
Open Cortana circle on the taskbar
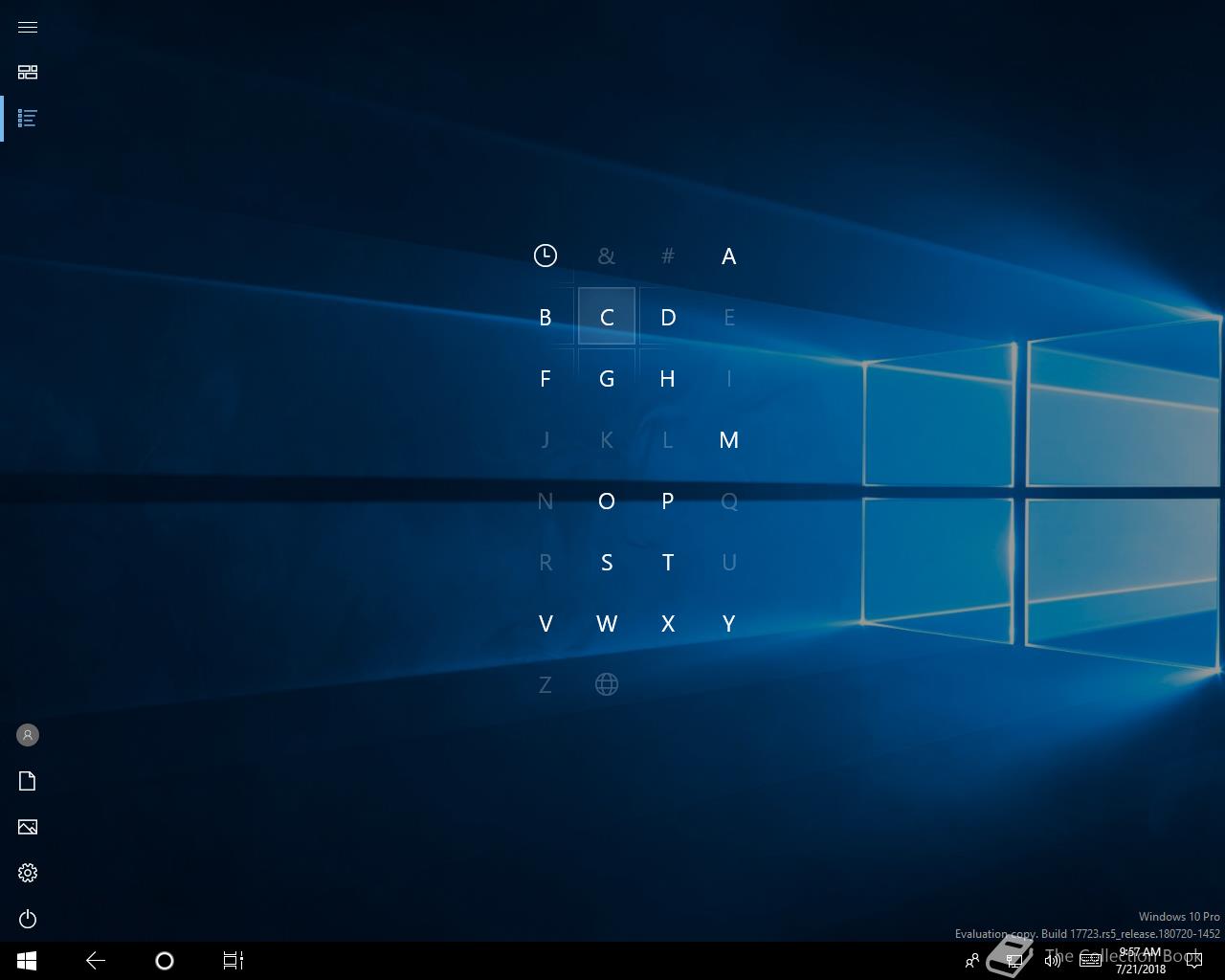[165, 961]
